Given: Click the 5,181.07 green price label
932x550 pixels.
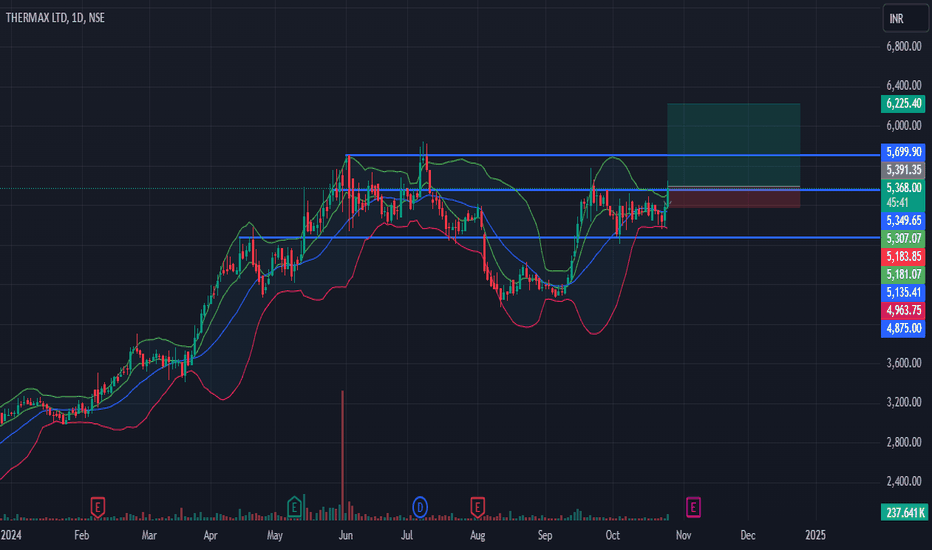Looking at the screenshot, I should tap(903, 275).
